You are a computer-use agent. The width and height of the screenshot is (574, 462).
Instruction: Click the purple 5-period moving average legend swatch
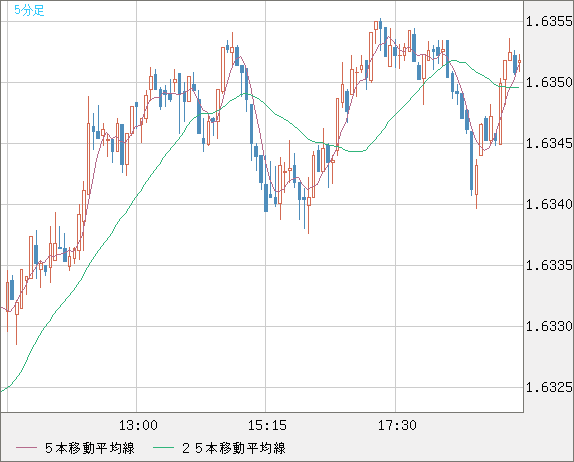[26, 448]
